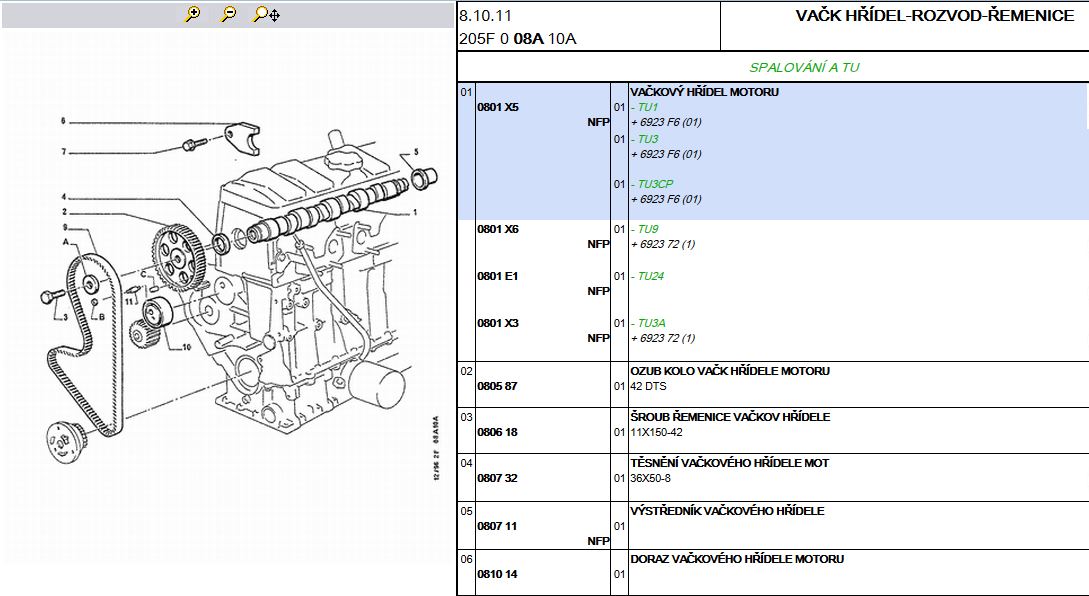1089x596 pixels.
Task: Click the zoom in magnifier icon
Action: coord(193,14)
